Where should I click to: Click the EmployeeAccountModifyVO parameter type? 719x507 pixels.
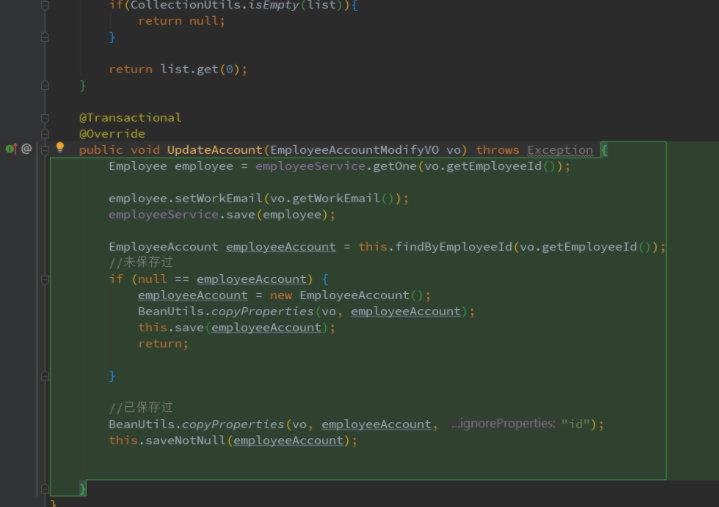point(354,150)
